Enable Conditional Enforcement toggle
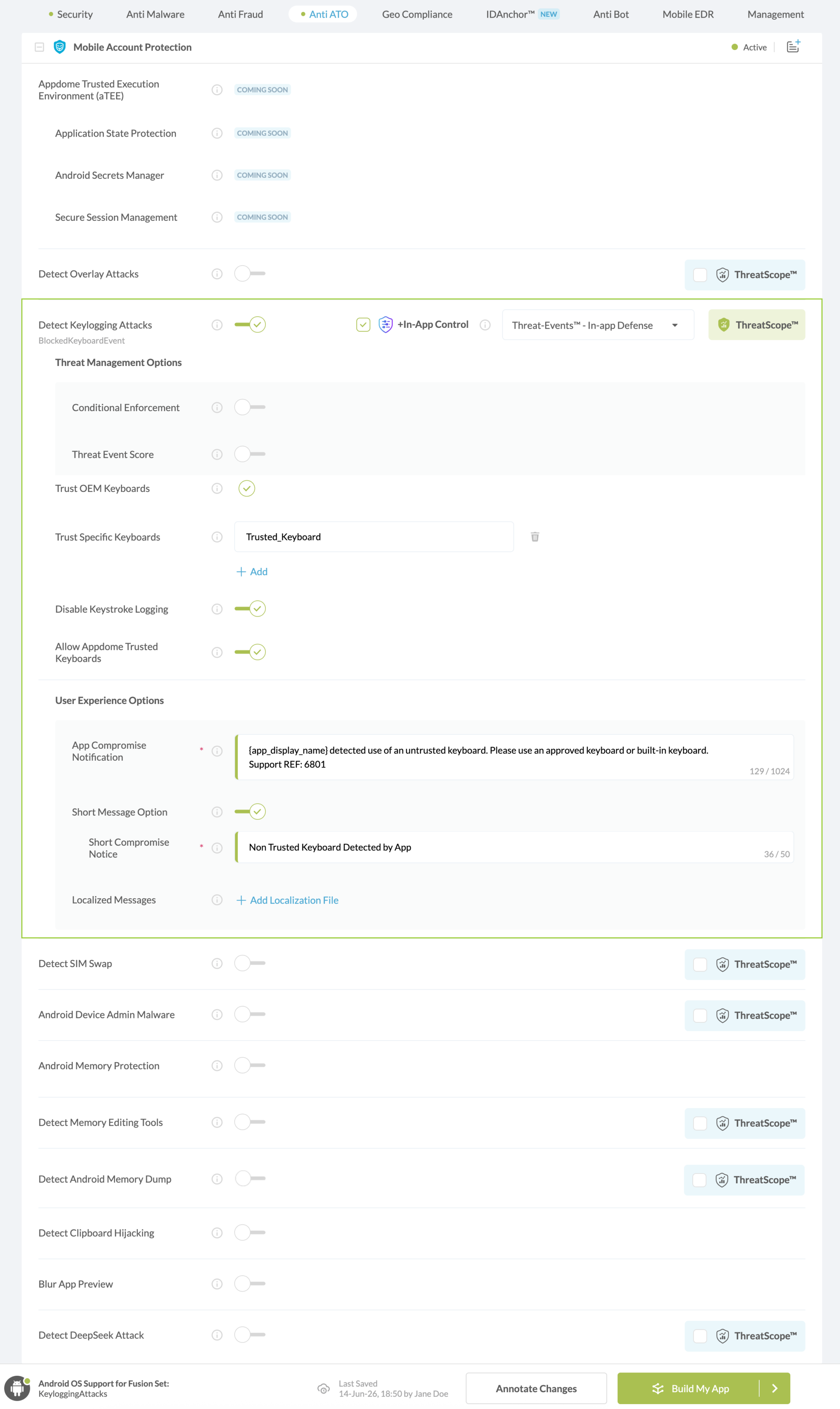Image resolution: width=840 pixels, height=1409 pixels. click(x=250, y=407)
